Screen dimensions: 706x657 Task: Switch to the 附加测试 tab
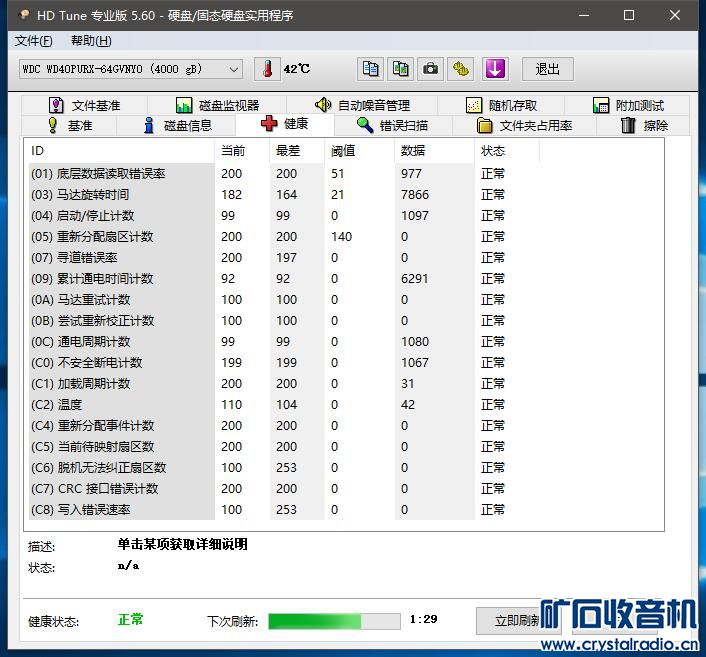pyautogui.click(x=628, y=105)
